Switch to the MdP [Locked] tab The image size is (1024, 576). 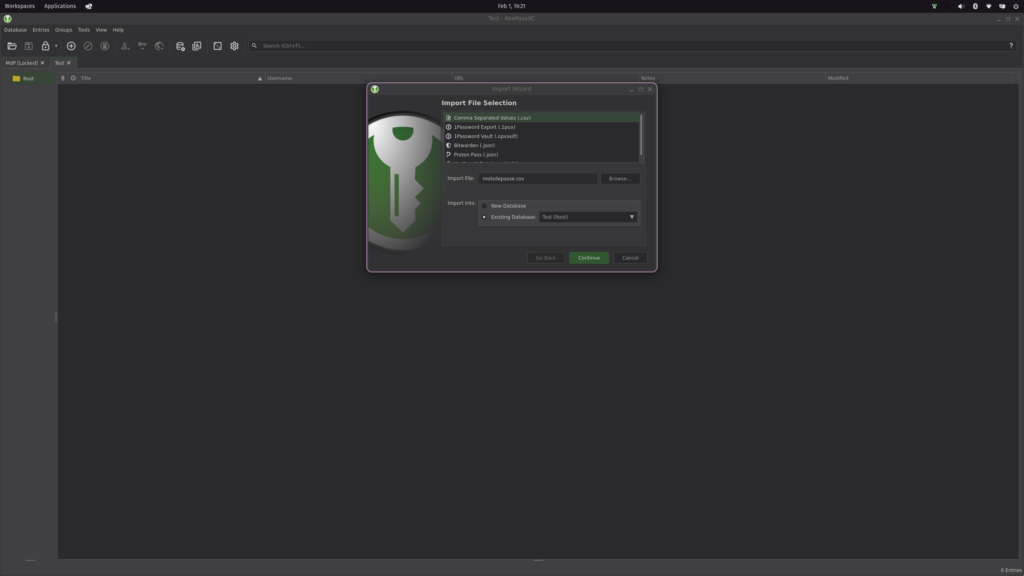pos(22,63)
